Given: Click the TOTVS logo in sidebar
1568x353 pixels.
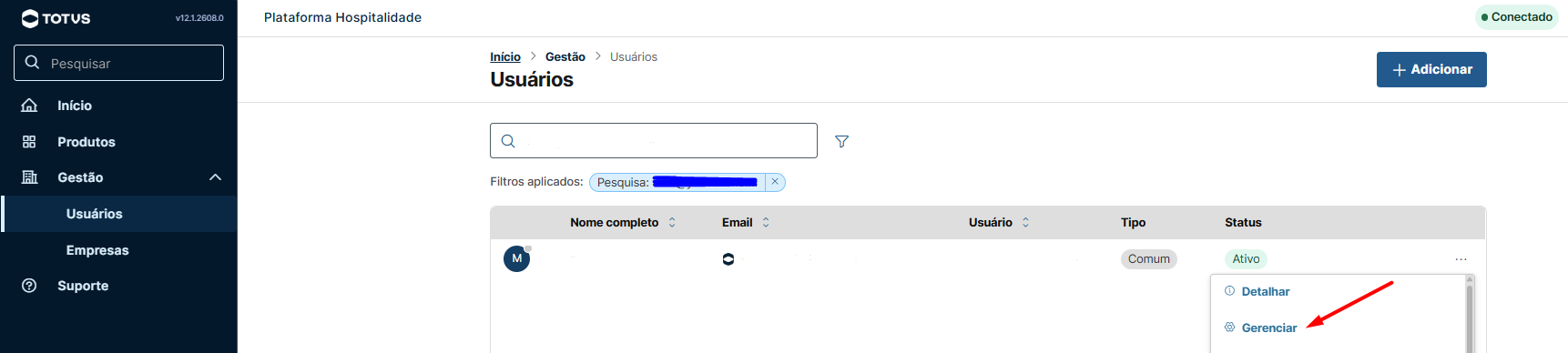Looking at the screenshot, I should (56, 18).
